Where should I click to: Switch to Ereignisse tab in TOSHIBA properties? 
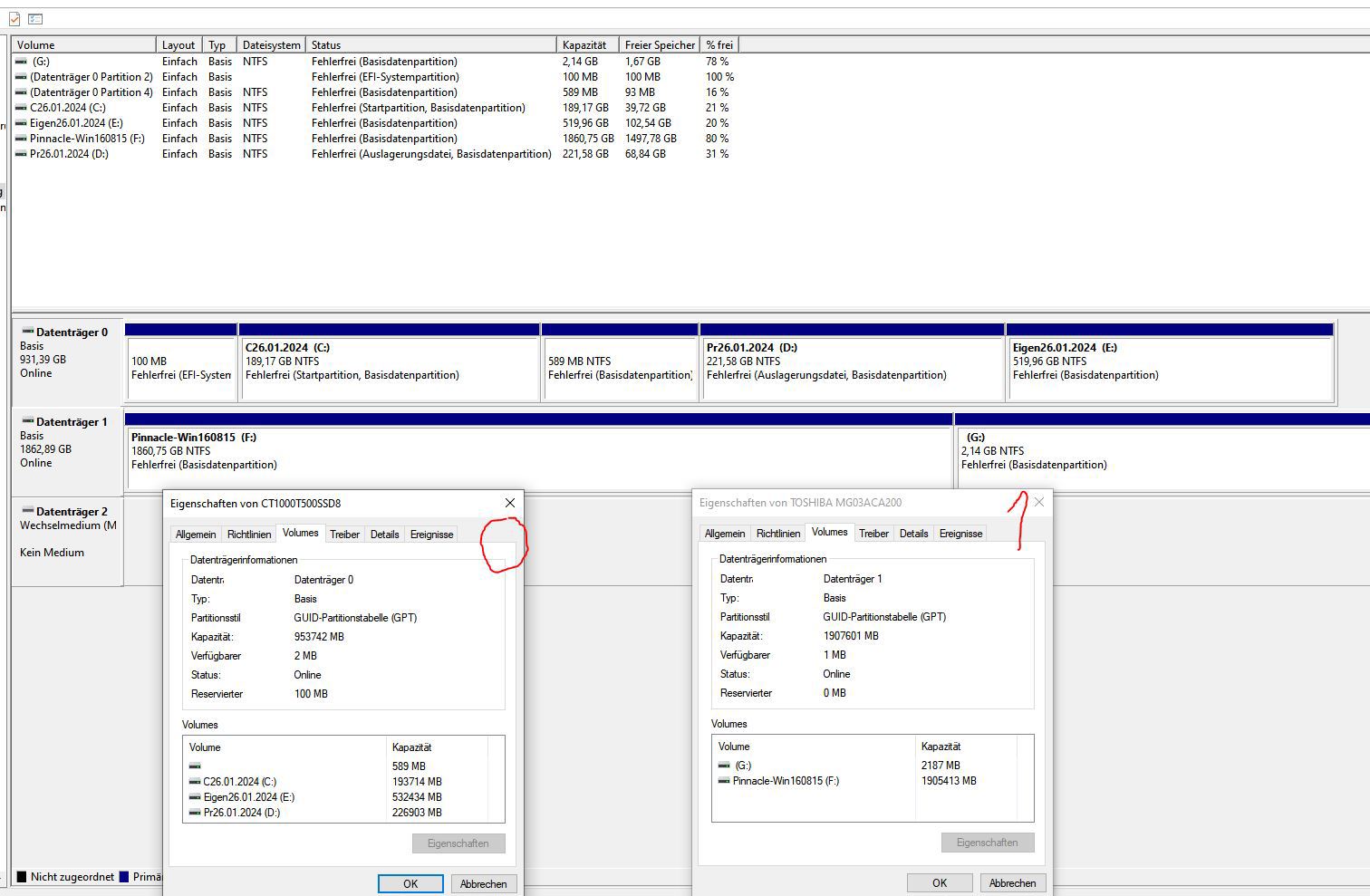click(x=960, y=534)
